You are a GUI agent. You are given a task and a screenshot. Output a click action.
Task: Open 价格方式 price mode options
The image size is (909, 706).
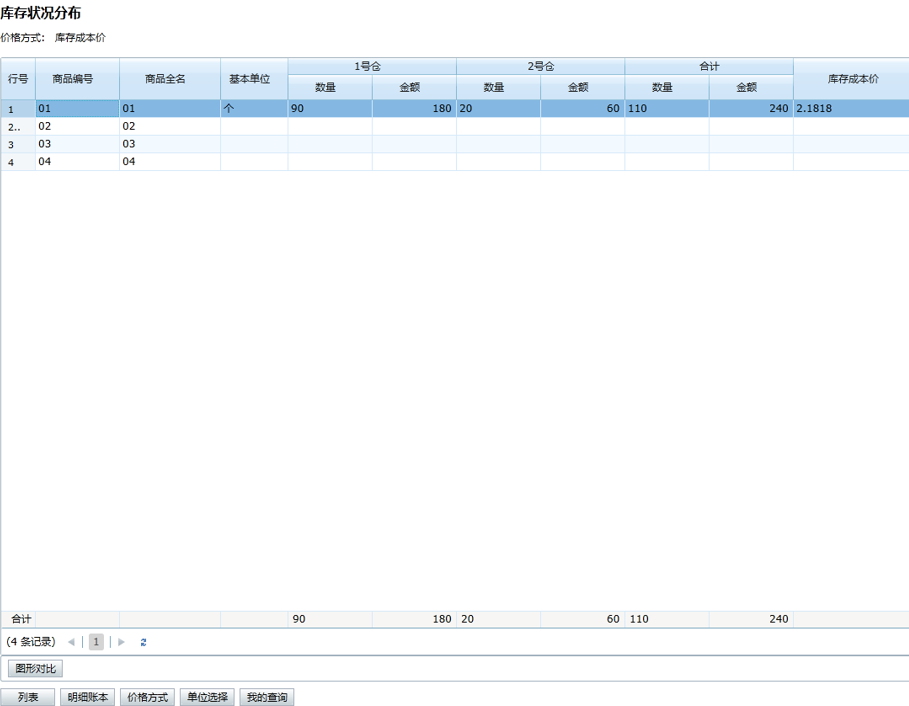147,697
